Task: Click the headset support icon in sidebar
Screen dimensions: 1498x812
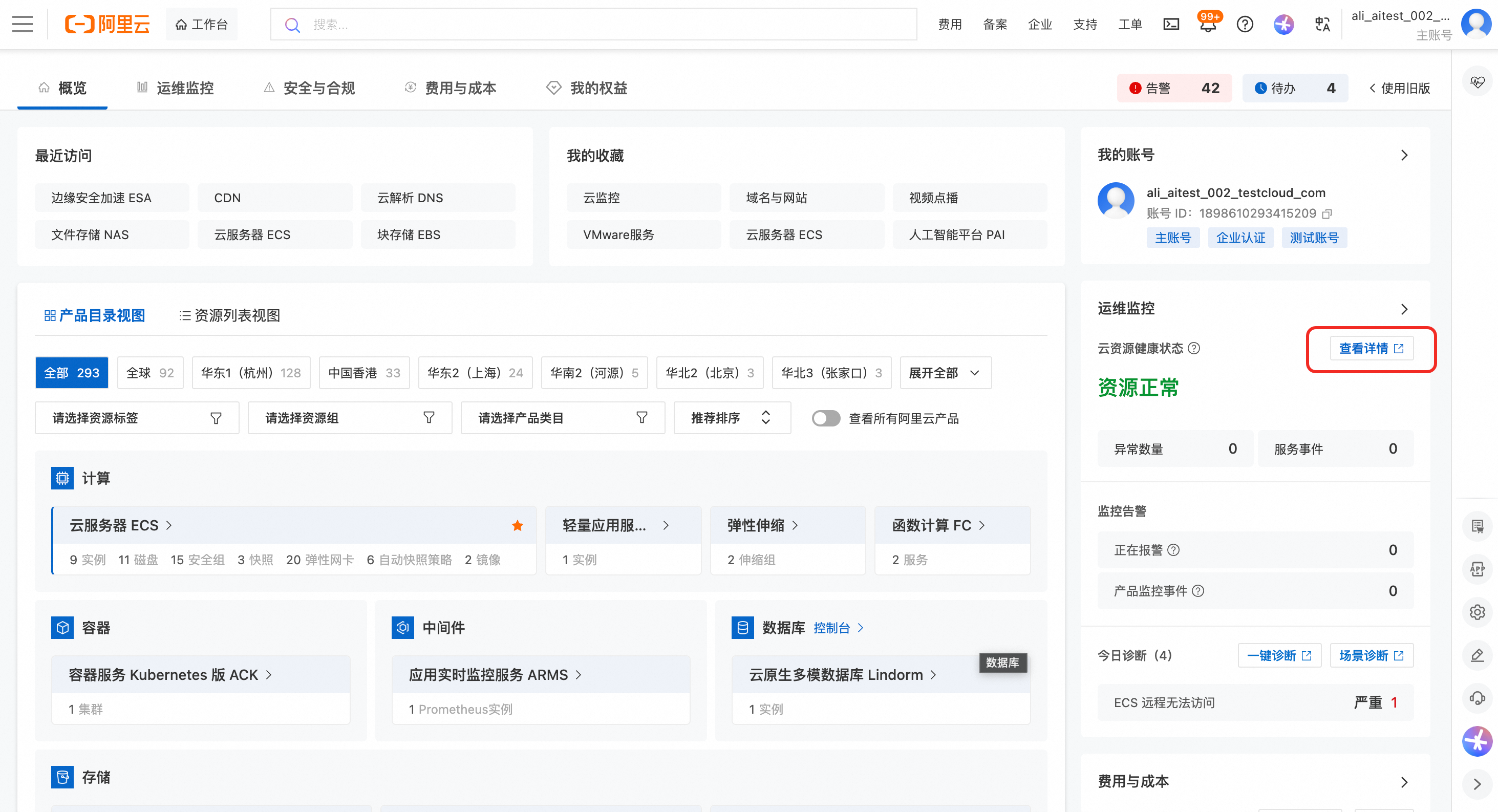Action: coord(1477,697)
